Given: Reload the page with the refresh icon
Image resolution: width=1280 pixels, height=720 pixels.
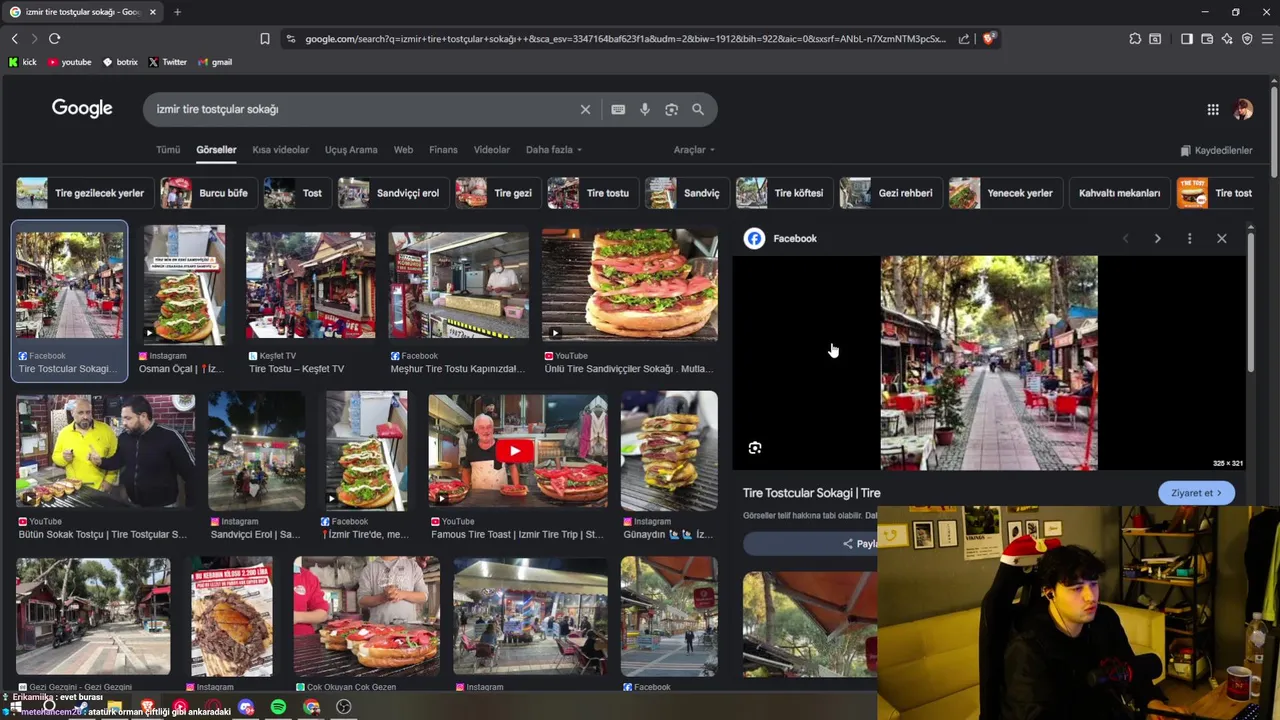Looking at the screenshot, I should click(x=54, y=39).
